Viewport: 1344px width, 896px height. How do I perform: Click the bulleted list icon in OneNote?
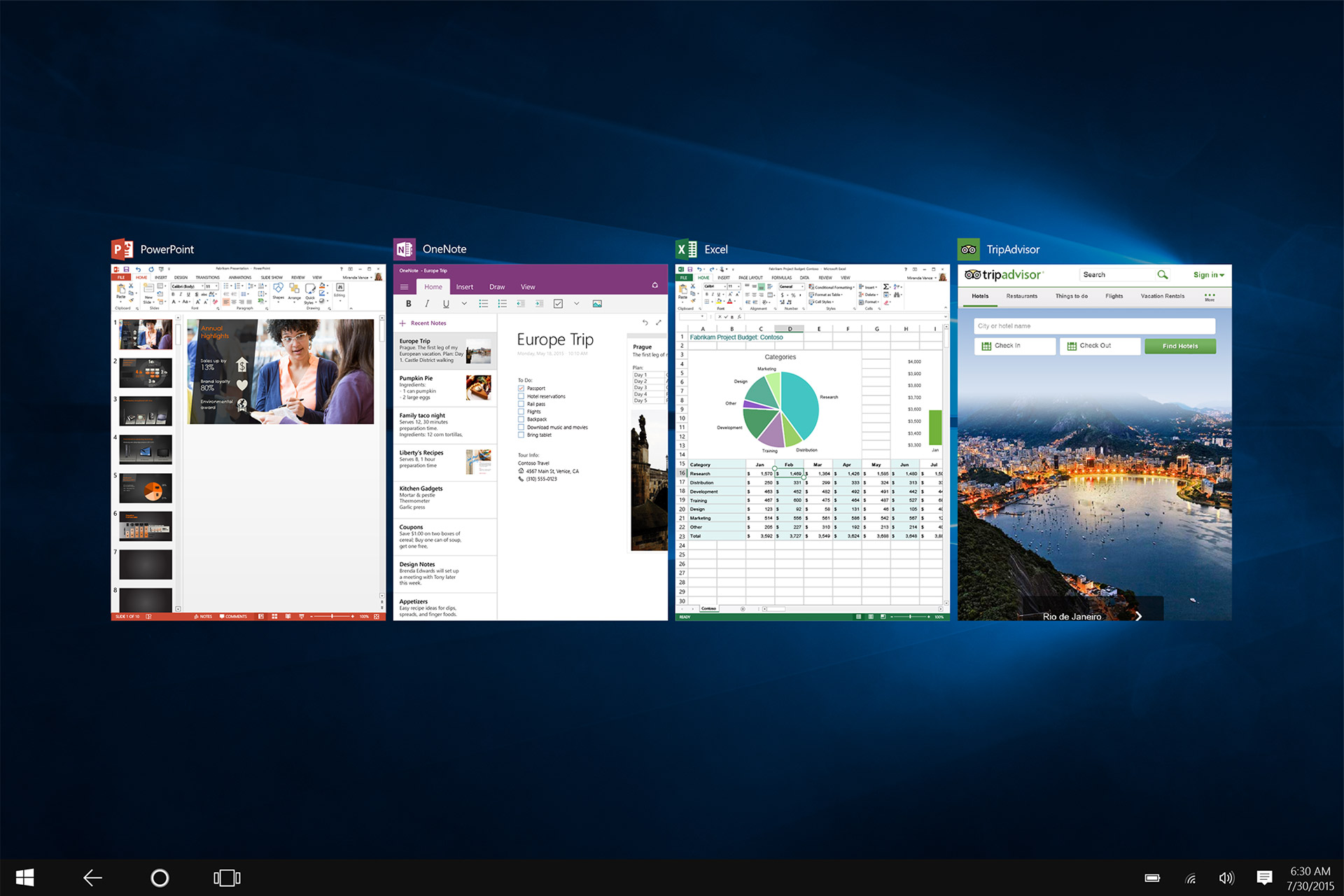click(x=484, y=304)
